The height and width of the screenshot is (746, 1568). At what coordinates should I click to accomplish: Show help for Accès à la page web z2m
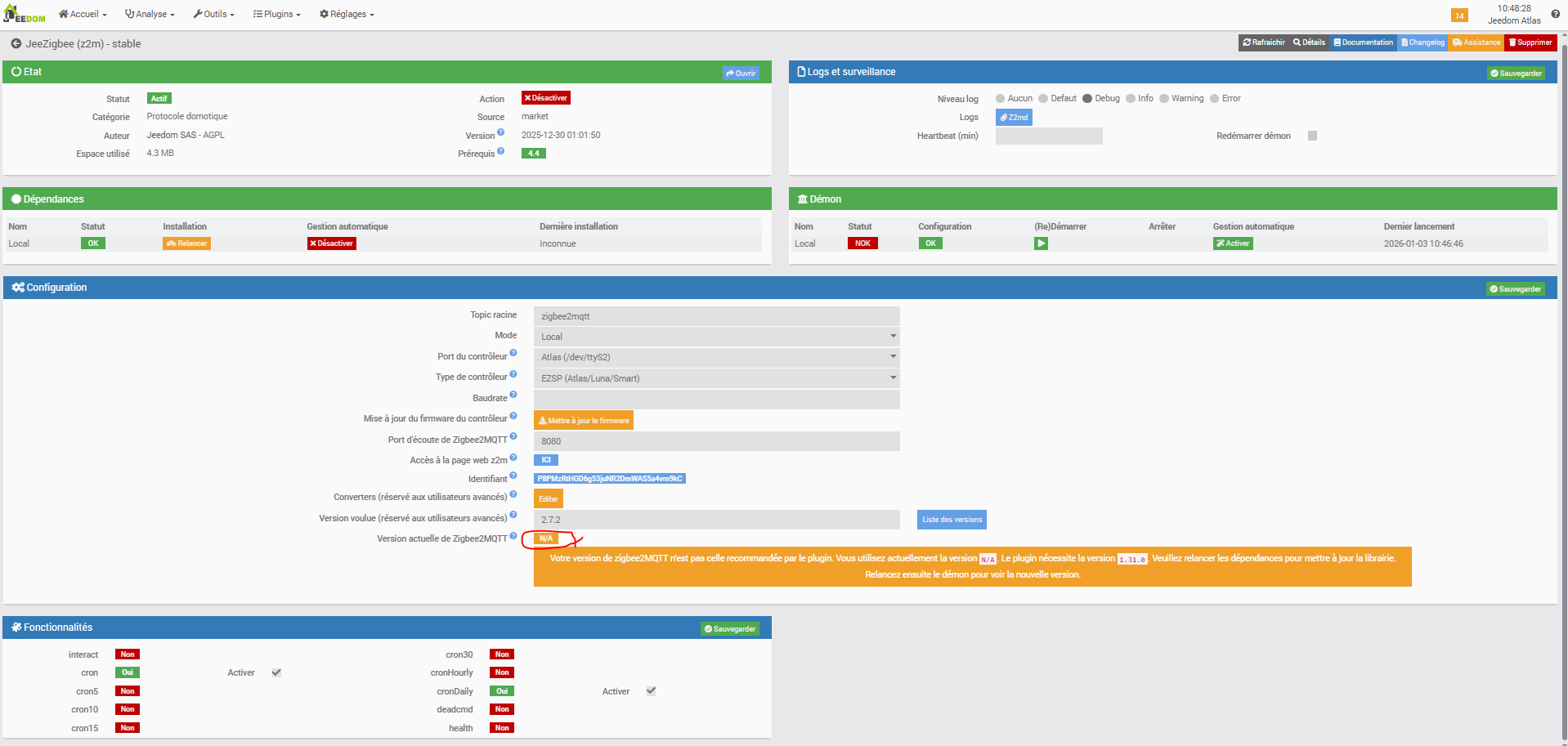tap(513, 458)
